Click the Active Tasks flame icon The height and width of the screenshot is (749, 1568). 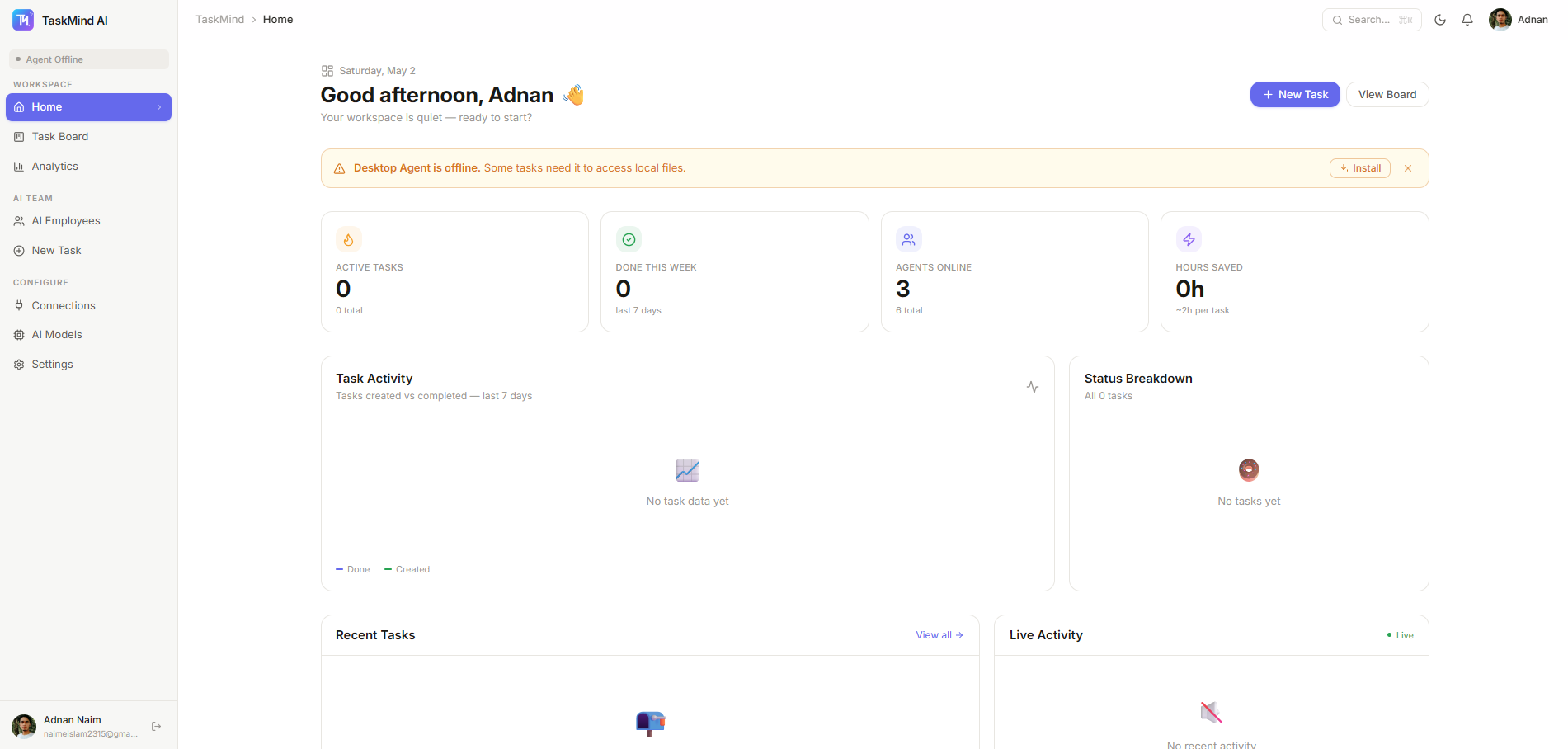tap(349, 239)
